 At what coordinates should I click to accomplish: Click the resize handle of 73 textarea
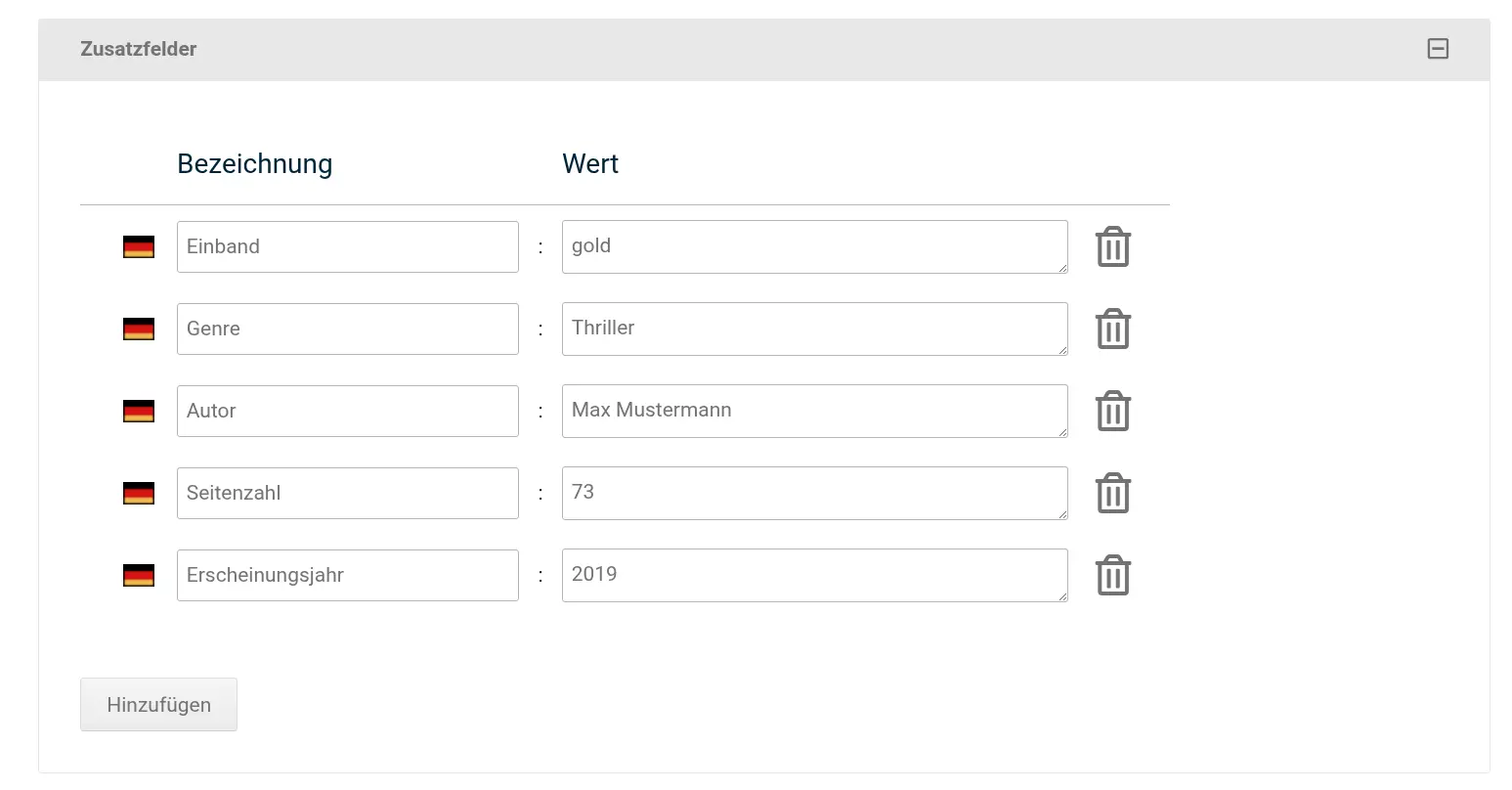pos(1061,513)
